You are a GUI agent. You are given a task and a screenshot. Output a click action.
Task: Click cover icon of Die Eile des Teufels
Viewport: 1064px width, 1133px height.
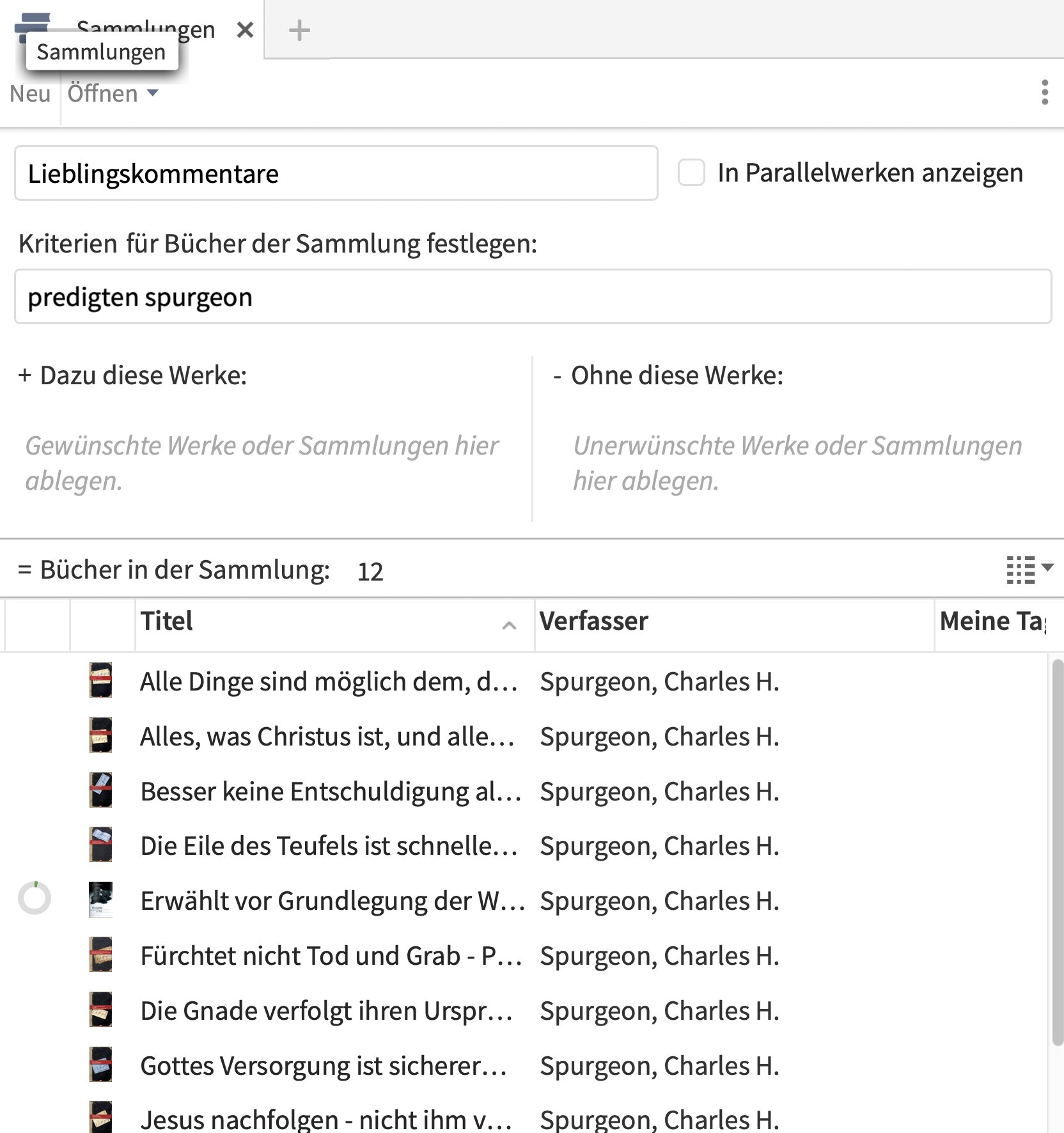point(101,844)
